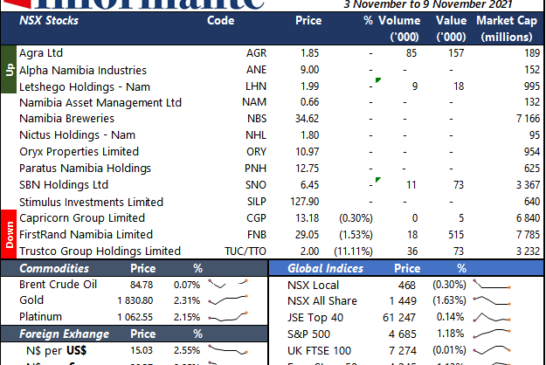The height and width of the screenshot is (365, 546).
Task: Select 'Paratus Namibia Holdings' name
Action: (85, 168)
